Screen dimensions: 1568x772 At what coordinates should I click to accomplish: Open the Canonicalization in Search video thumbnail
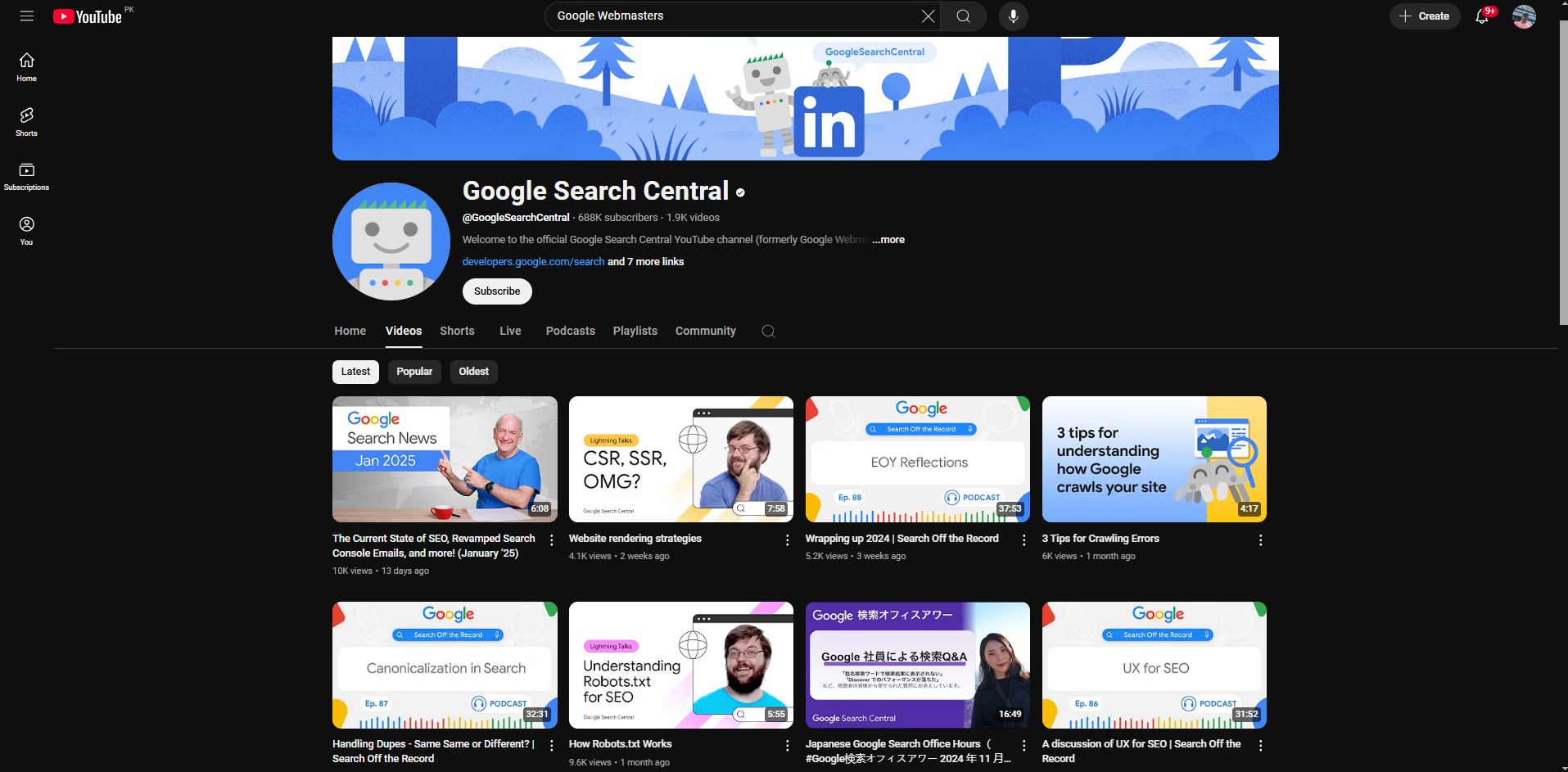coord(445,665)
